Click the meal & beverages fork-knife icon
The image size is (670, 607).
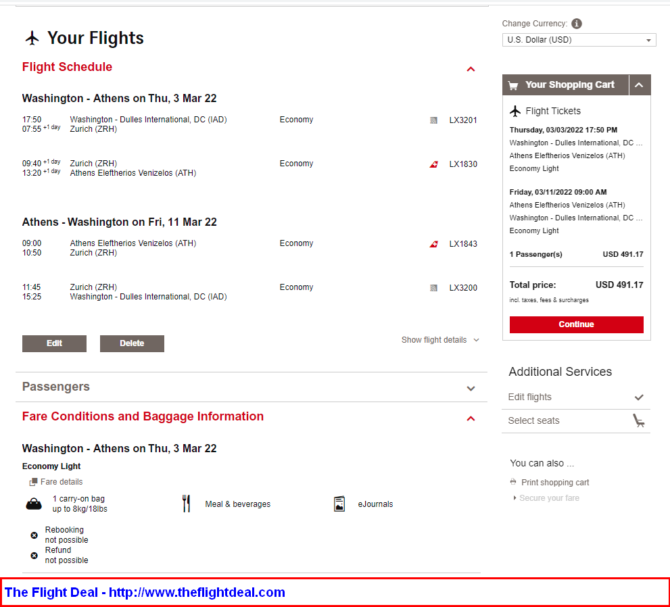186,504
